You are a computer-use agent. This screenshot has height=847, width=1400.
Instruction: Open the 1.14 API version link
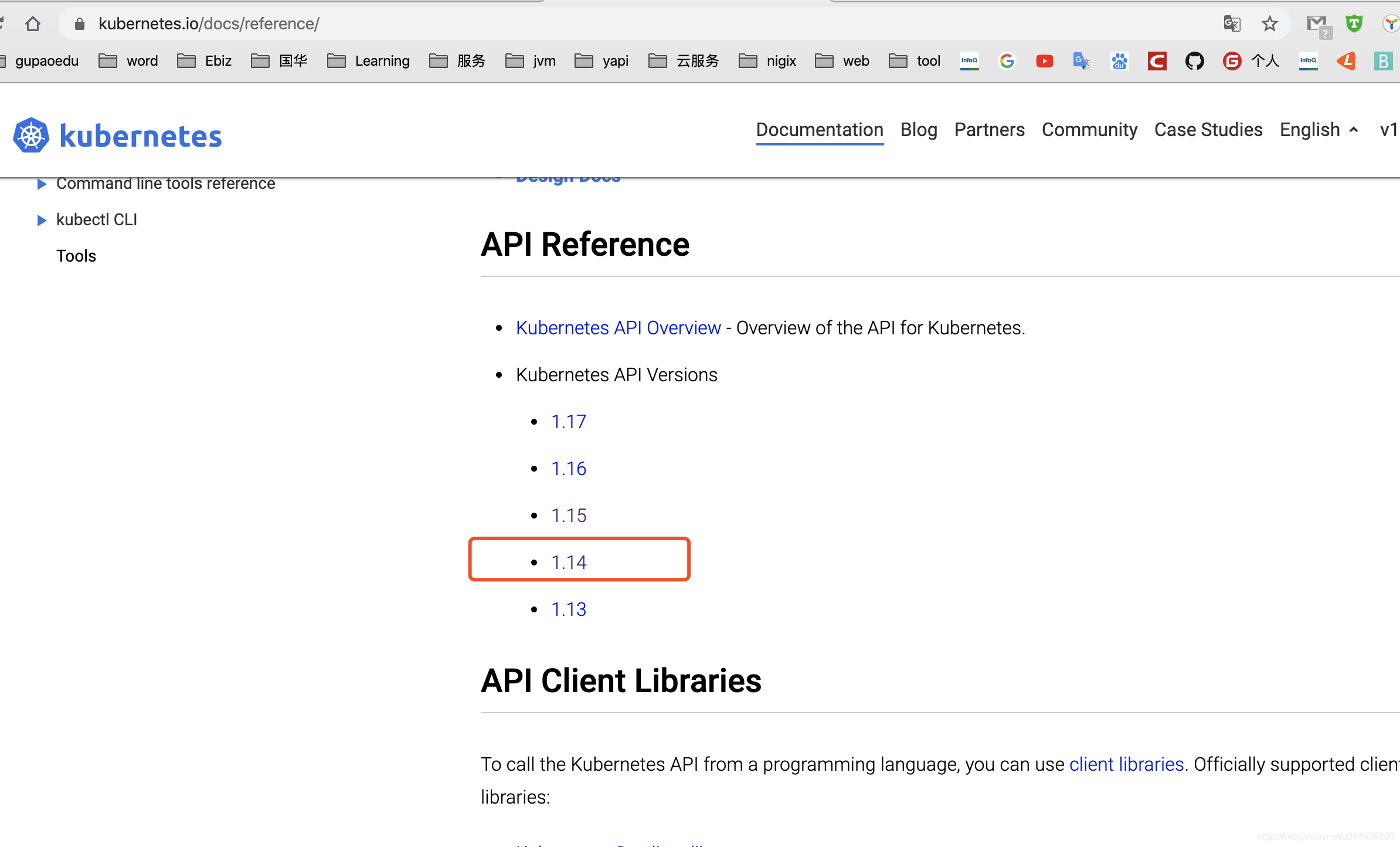569,563
